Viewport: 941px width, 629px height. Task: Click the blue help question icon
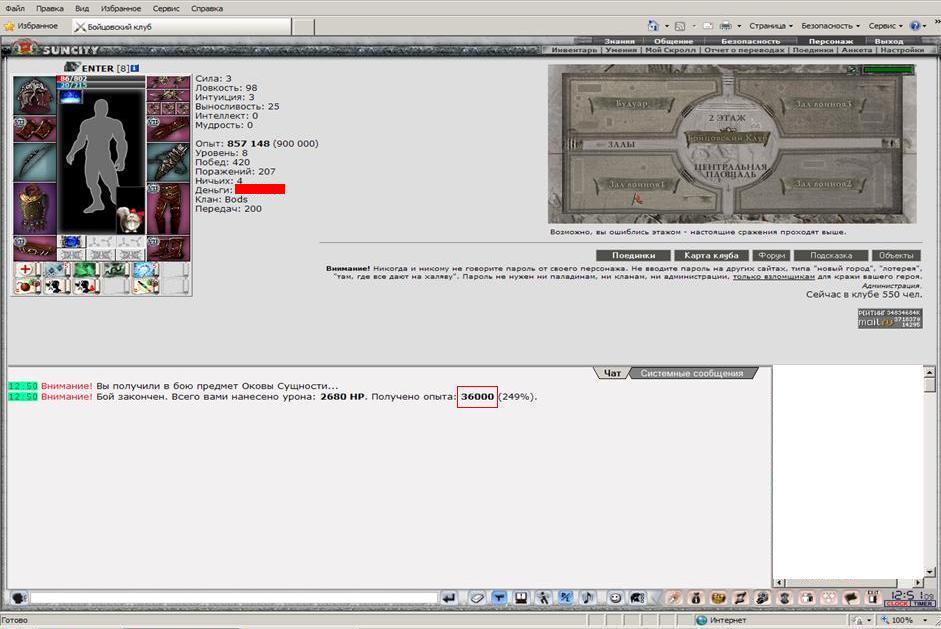point(915,26)
